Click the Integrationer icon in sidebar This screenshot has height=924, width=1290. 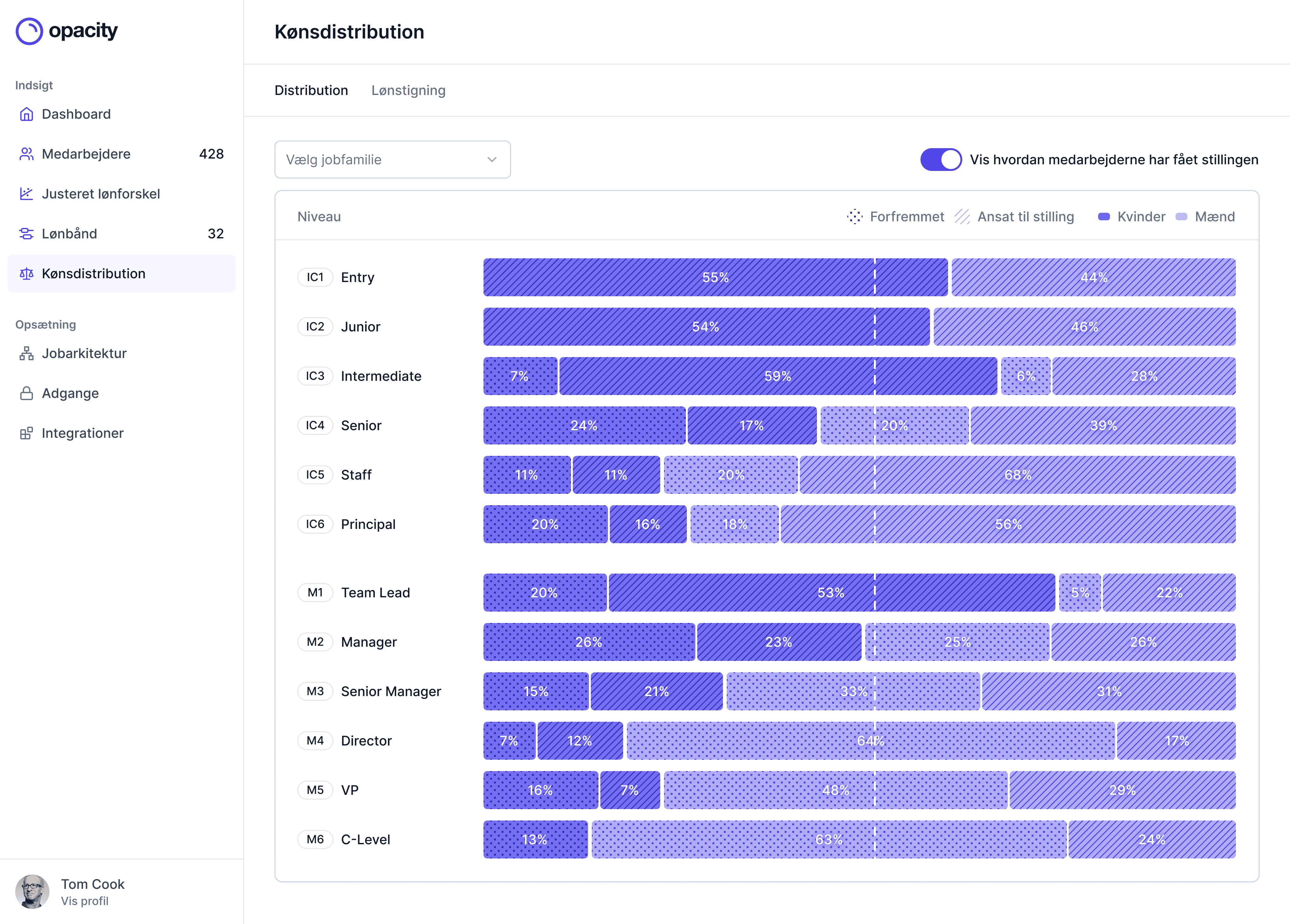26,433
